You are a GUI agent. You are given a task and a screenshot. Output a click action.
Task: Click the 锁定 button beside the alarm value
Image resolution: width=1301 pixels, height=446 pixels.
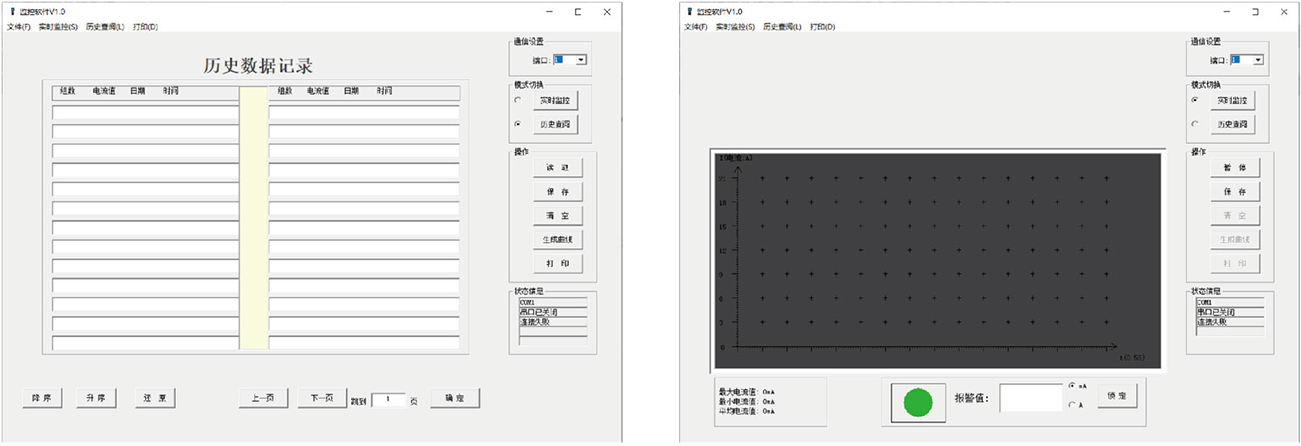1117,396
